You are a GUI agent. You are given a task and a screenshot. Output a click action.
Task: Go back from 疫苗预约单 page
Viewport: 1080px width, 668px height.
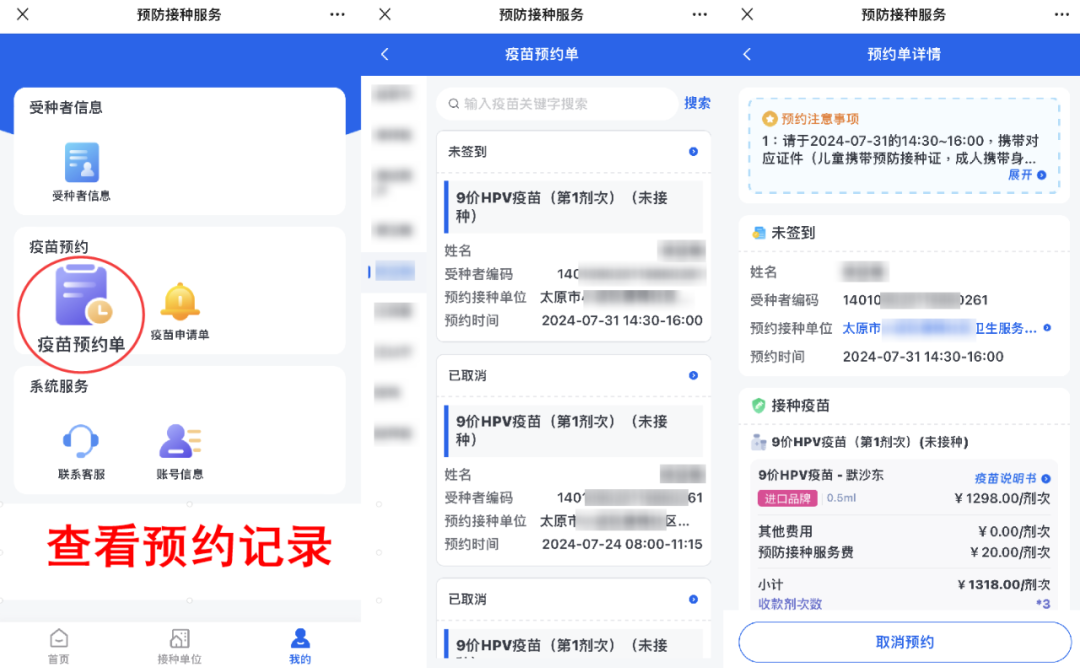tap(385, 54)
